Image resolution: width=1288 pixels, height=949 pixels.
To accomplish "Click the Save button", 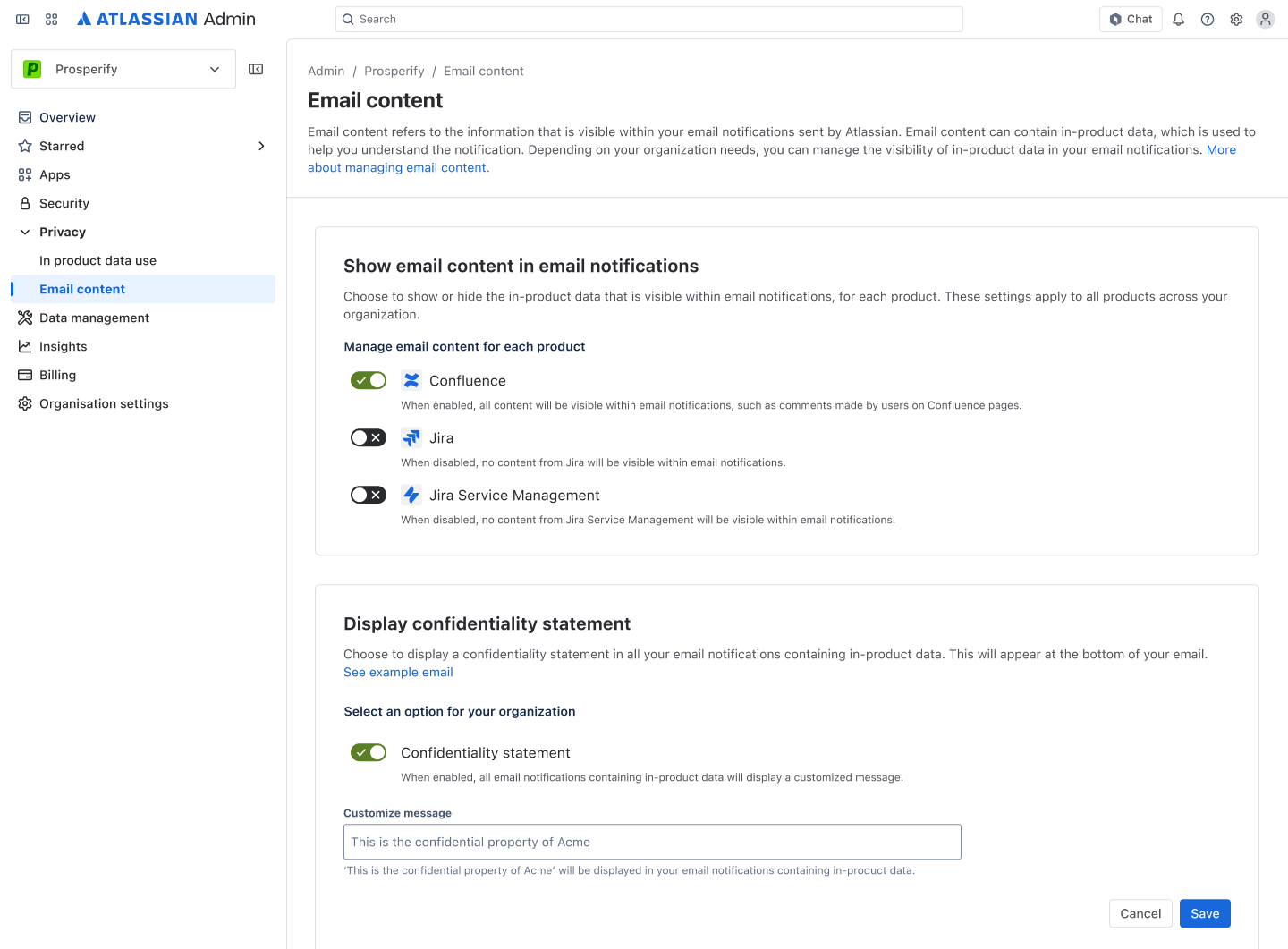I will point(1205,913).
